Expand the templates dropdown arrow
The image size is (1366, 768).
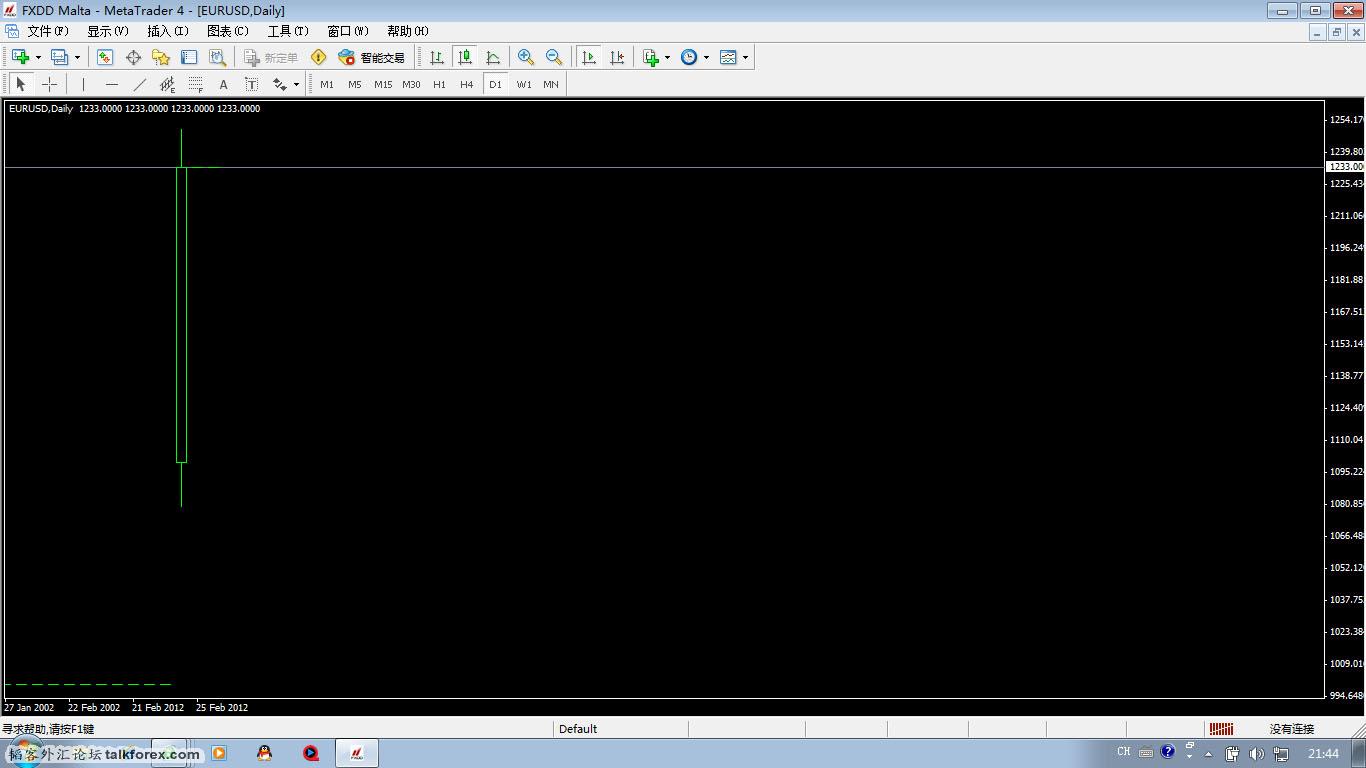[x=745, y=57]
